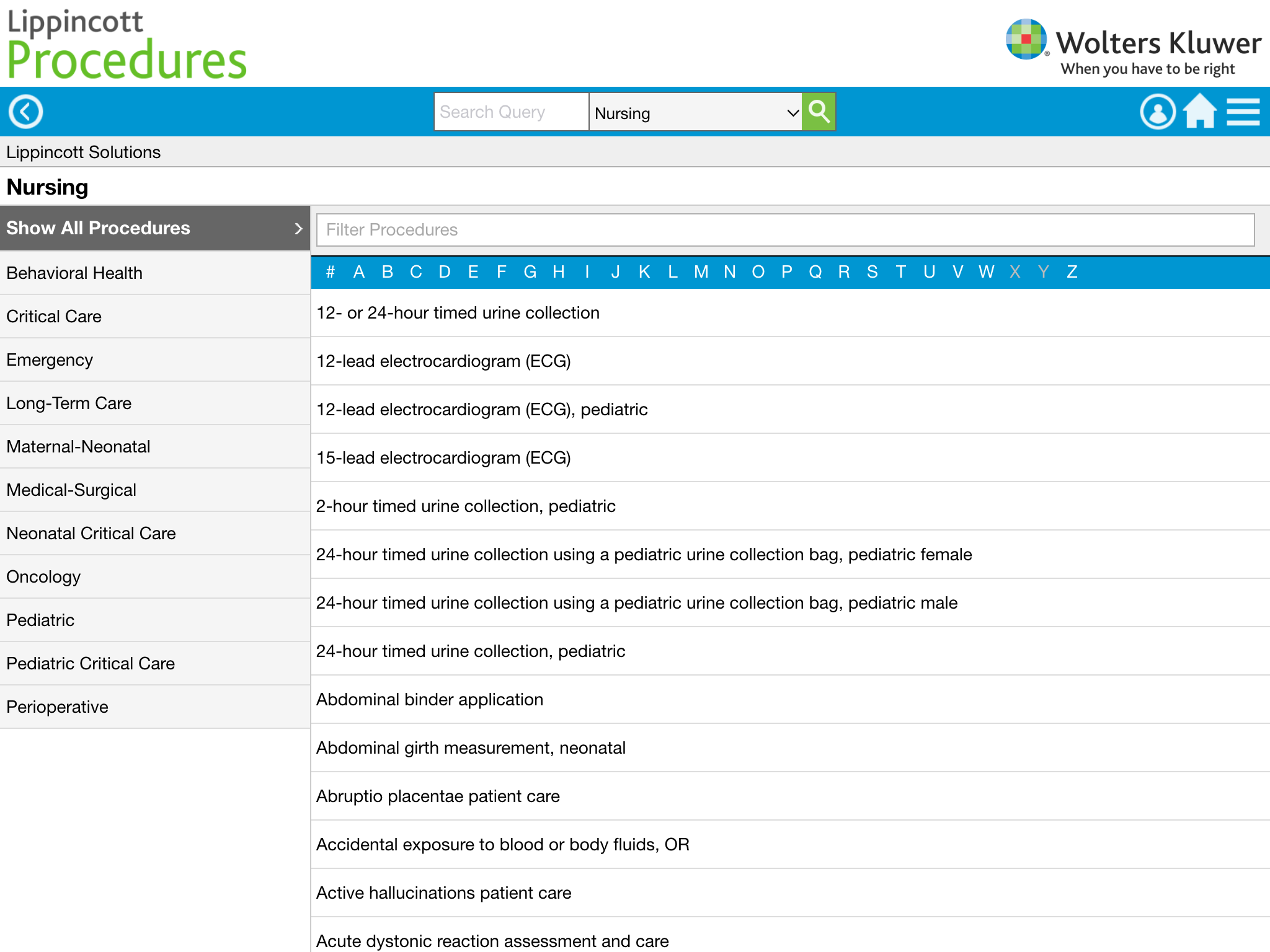Screen dimensions: 1270x952
Task: Focus the Search Query field
Action: click(511, 112)
